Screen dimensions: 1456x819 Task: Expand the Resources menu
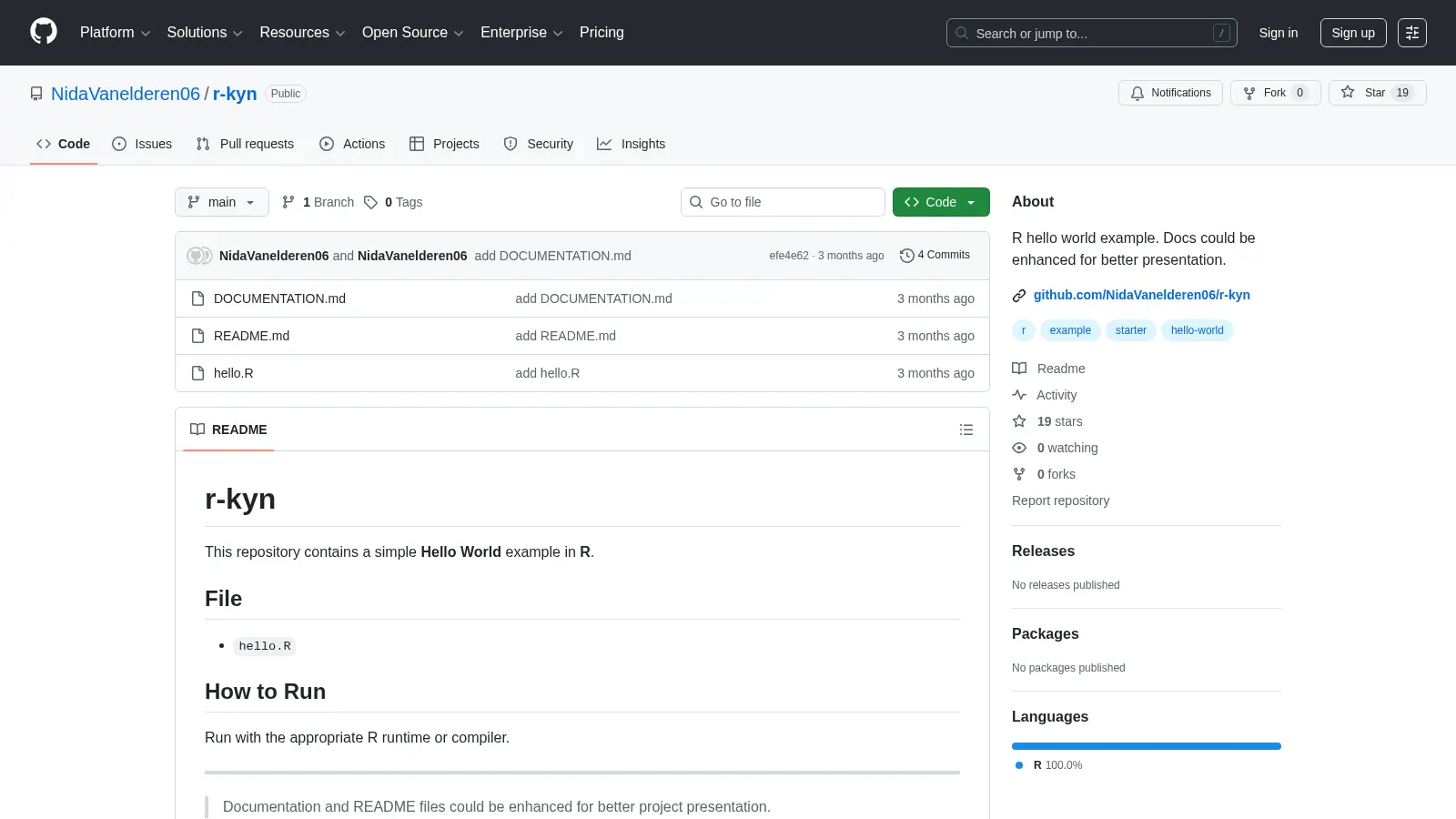(302, 33)
